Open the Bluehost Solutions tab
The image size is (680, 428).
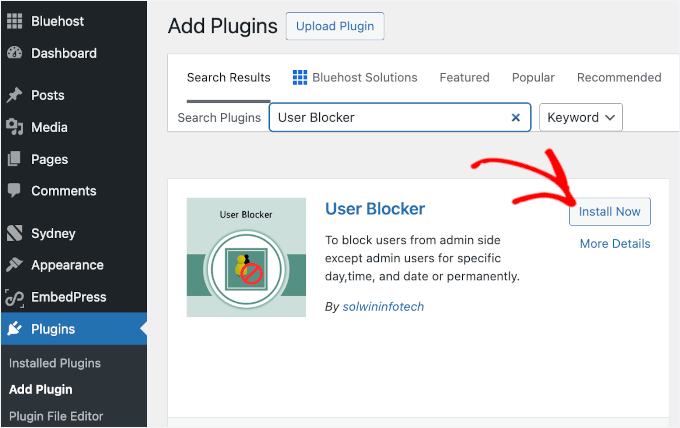[355, 78]
